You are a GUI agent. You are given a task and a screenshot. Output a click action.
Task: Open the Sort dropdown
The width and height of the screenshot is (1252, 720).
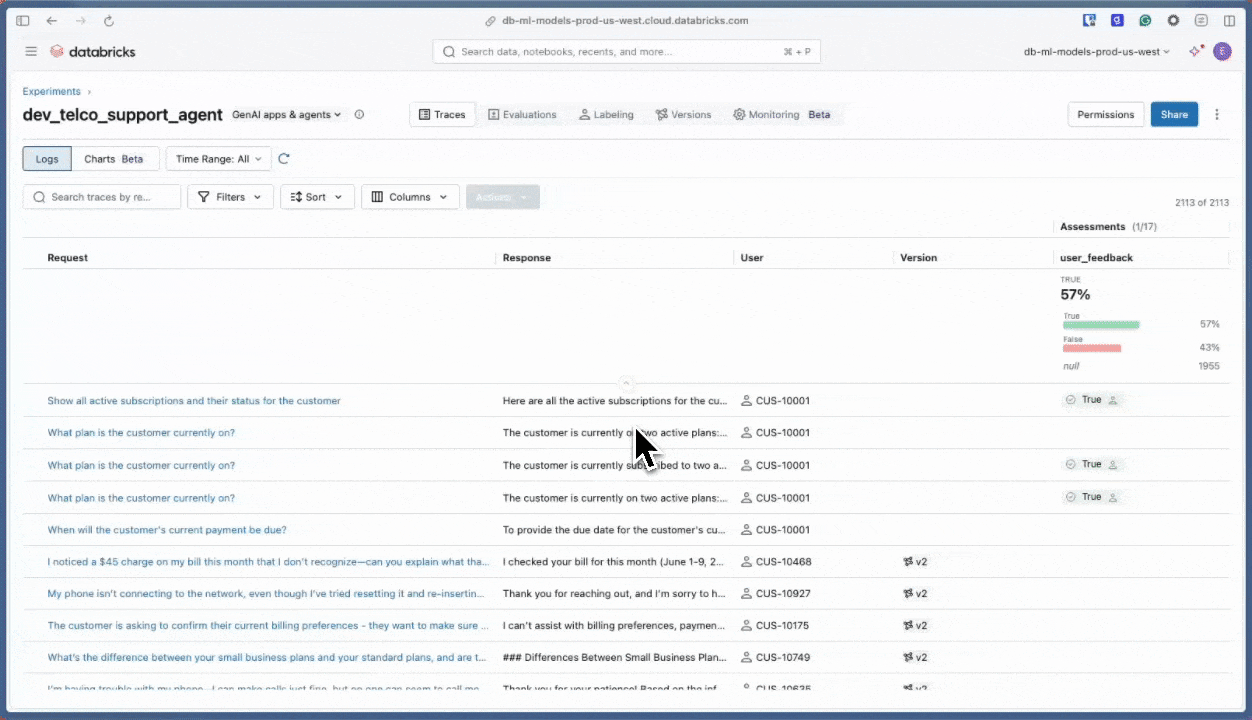pyautogui.click(x=317, y=197)
